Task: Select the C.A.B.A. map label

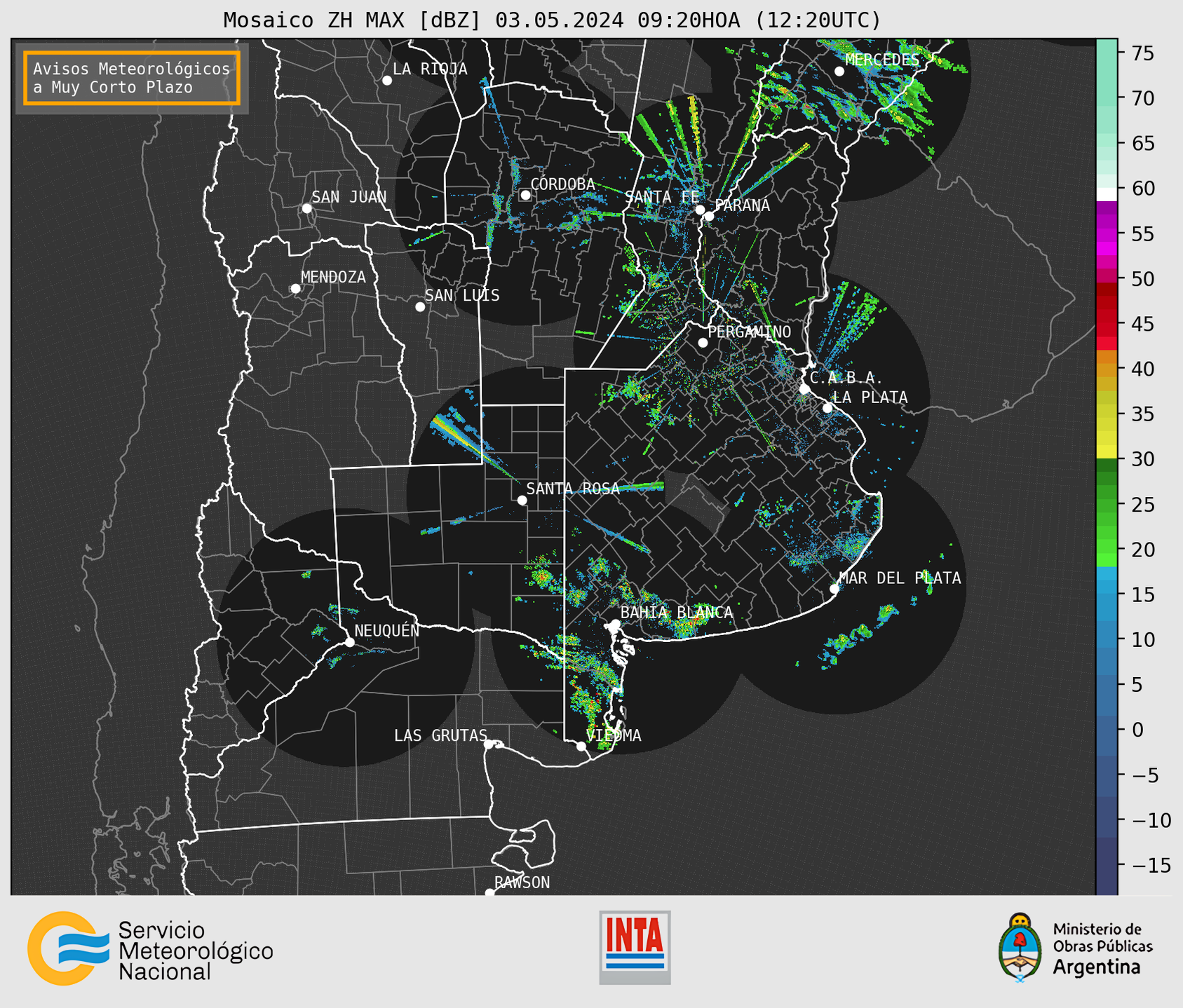Action: 846,378
